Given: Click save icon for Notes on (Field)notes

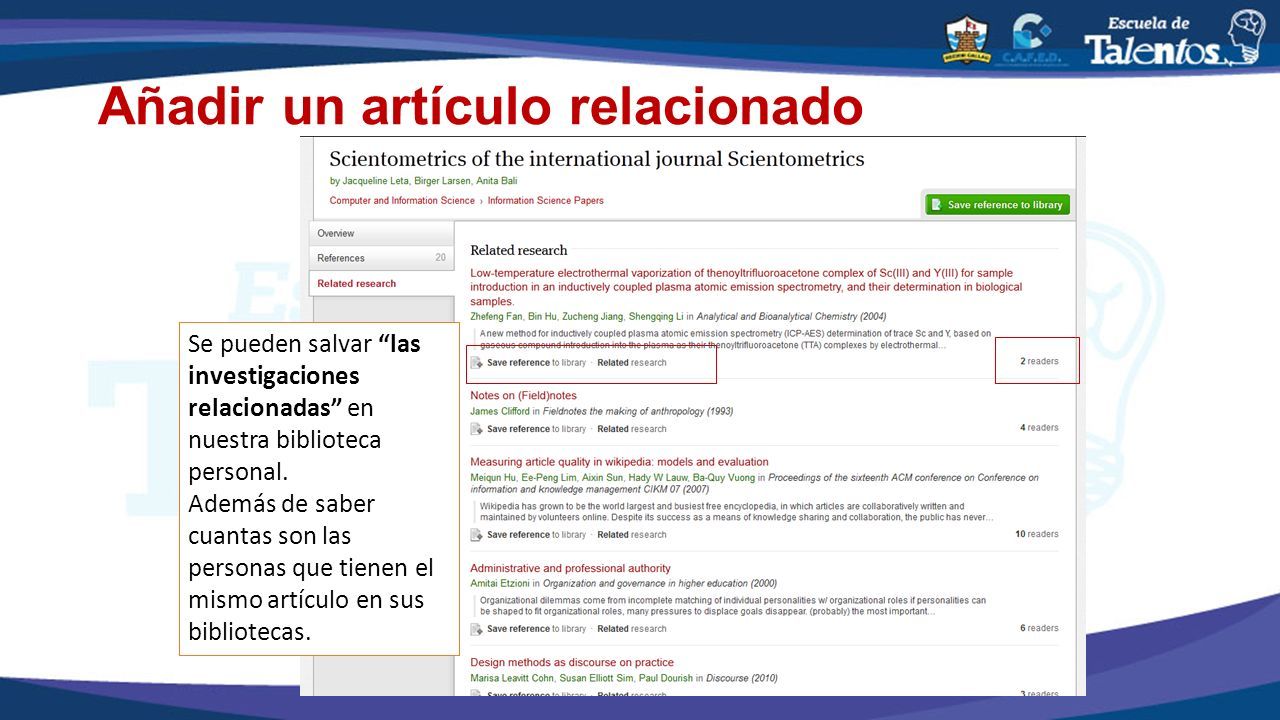Looking at the screenshot, I should coord(477,429).
